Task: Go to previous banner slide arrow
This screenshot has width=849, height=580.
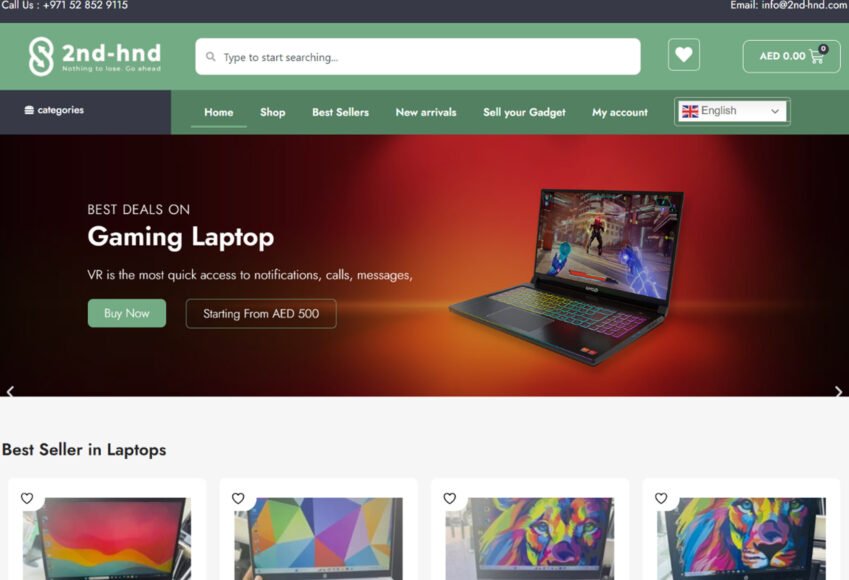Action: coord(10,391)
